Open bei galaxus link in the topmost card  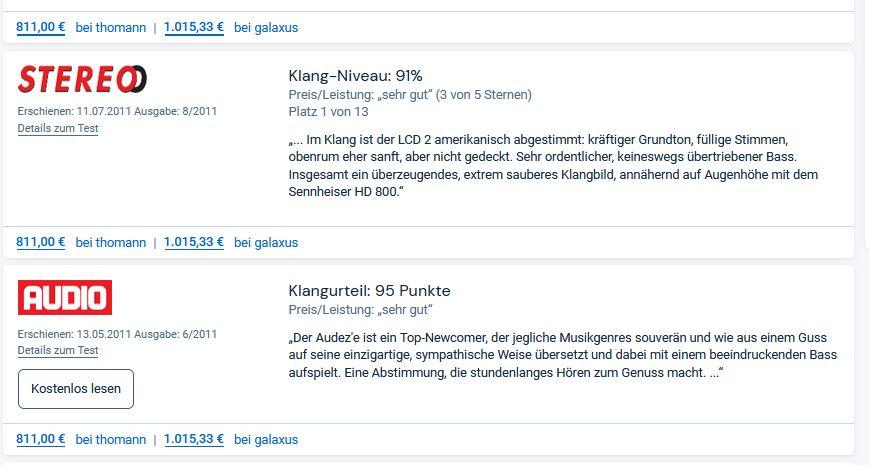[265, 27]
